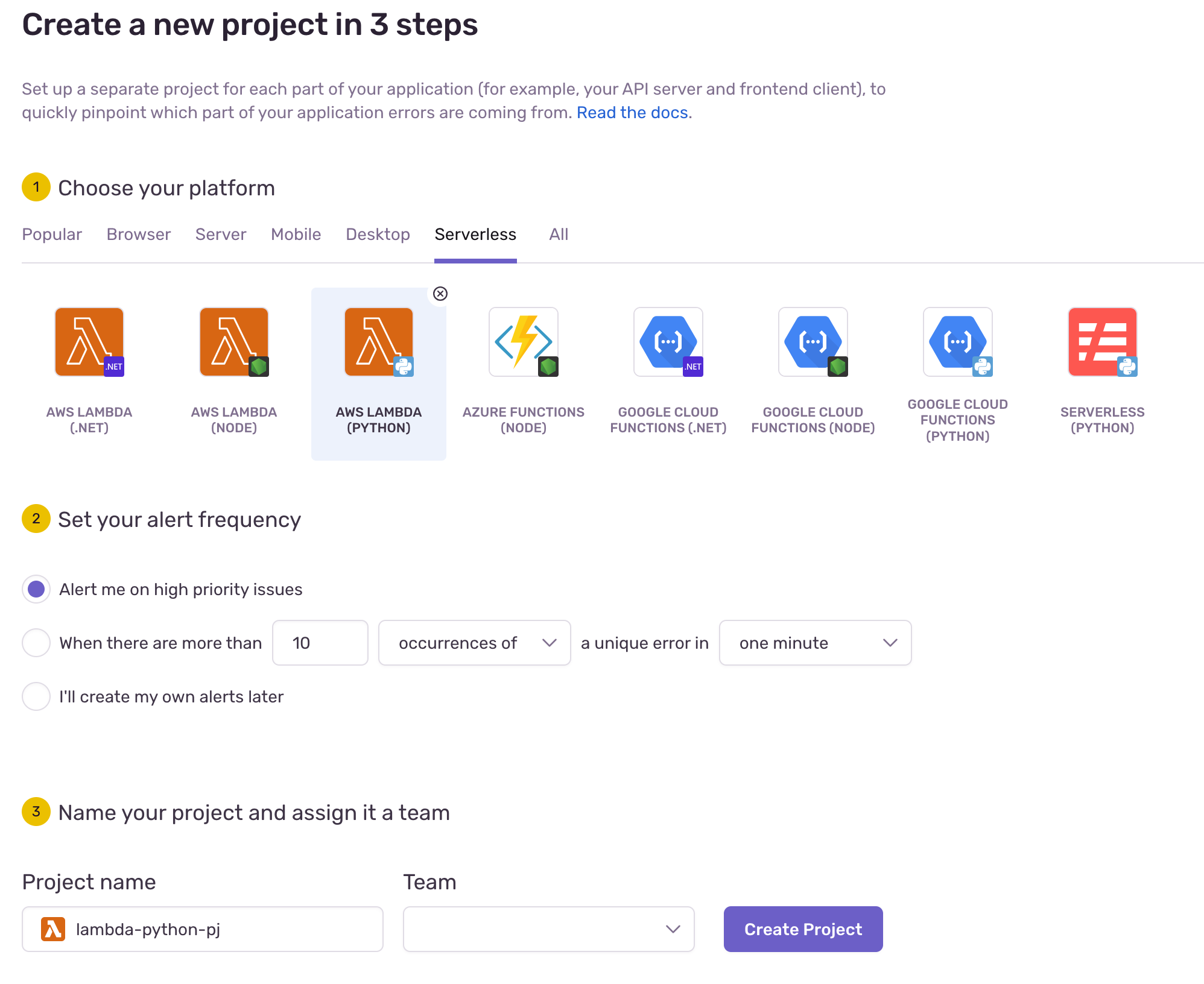This screenshot has height=984, width=1204.
Task: Clear the selected AWS Lambda Python platform
Action: 440,294
